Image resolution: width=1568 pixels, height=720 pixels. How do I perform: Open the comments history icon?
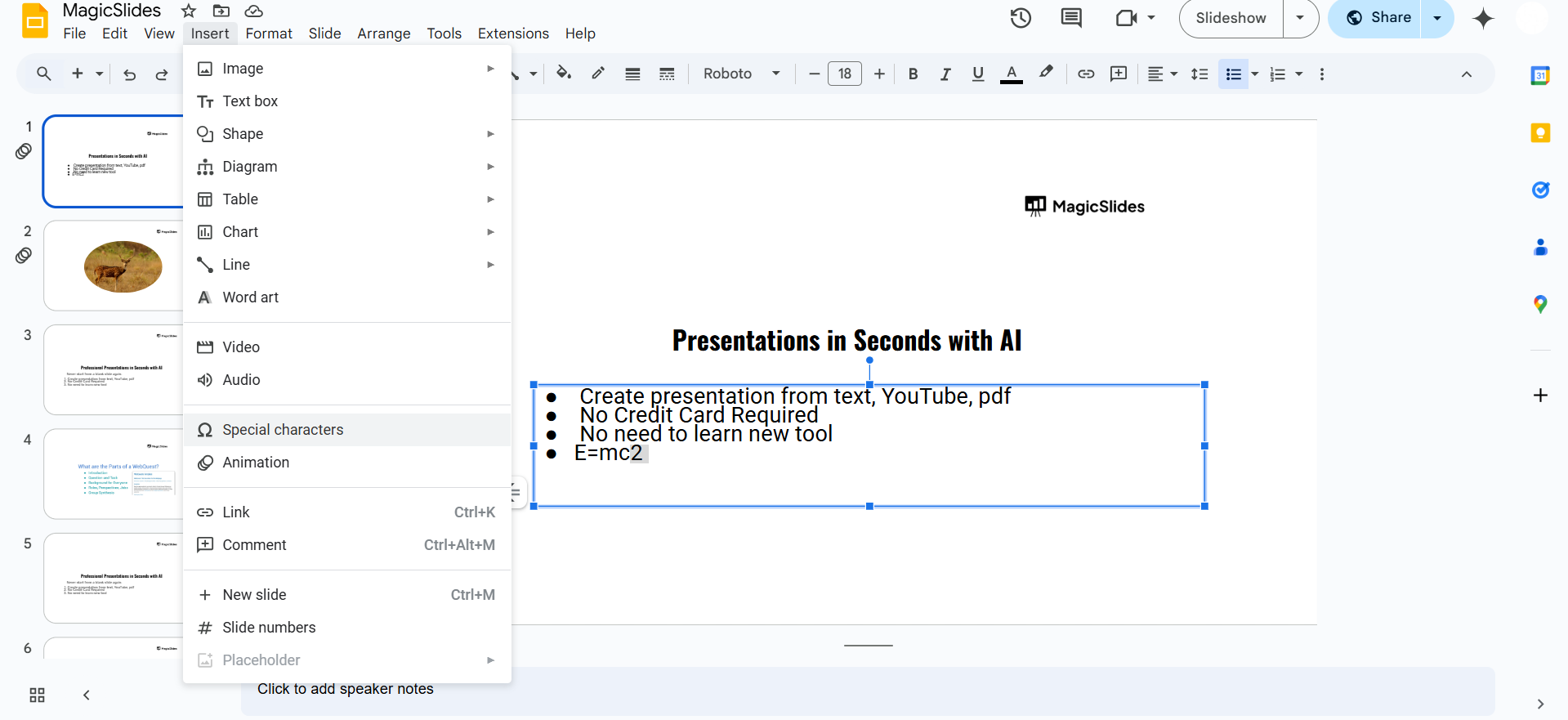(1071, 18)
